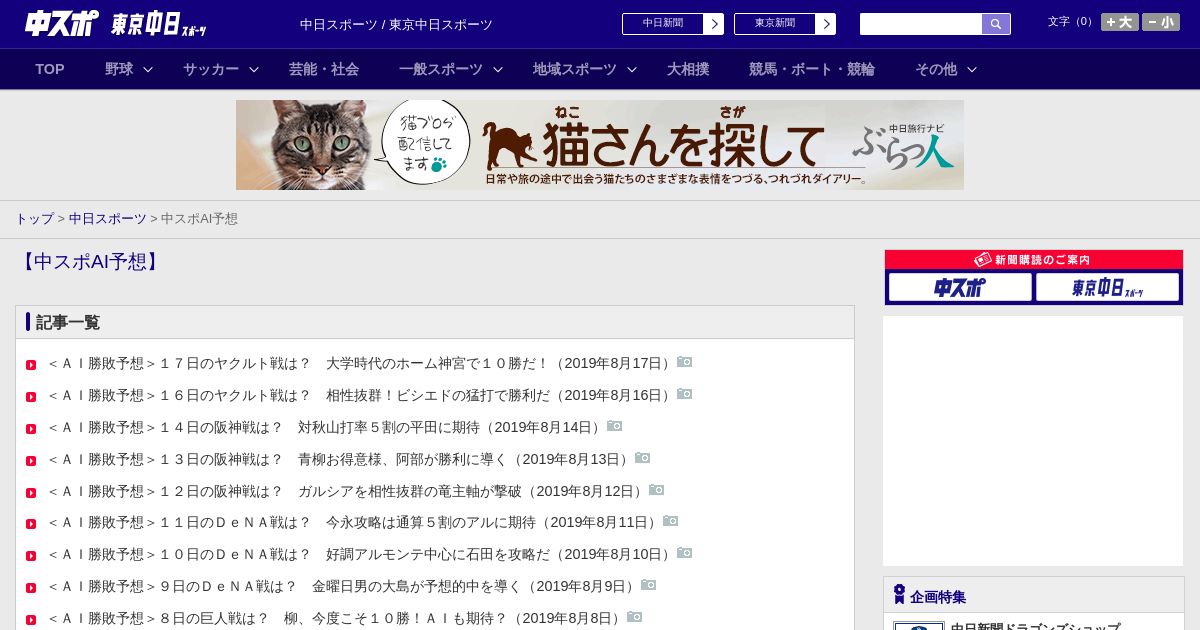Expand the 一般スポーツ dropdown chevron
The width and height of the screenshot is (1200, 630).
[x=498, y=69]
